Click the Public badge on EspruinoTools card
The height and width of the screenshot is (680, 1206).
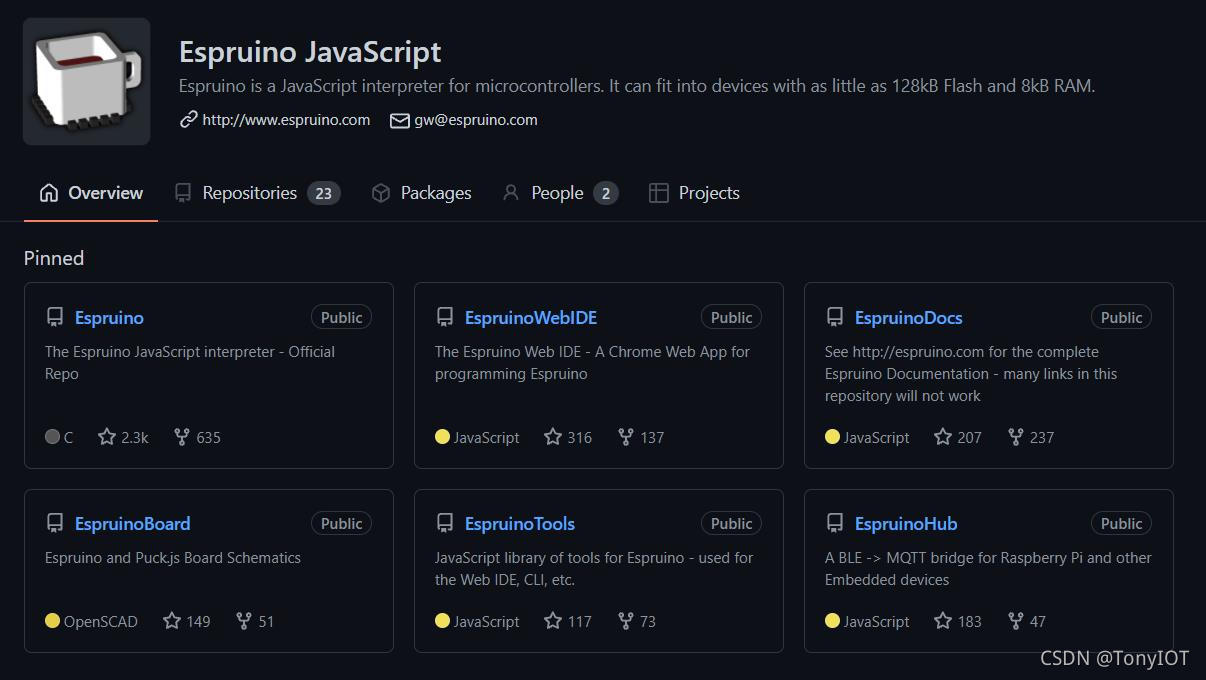tap(732, 523)
